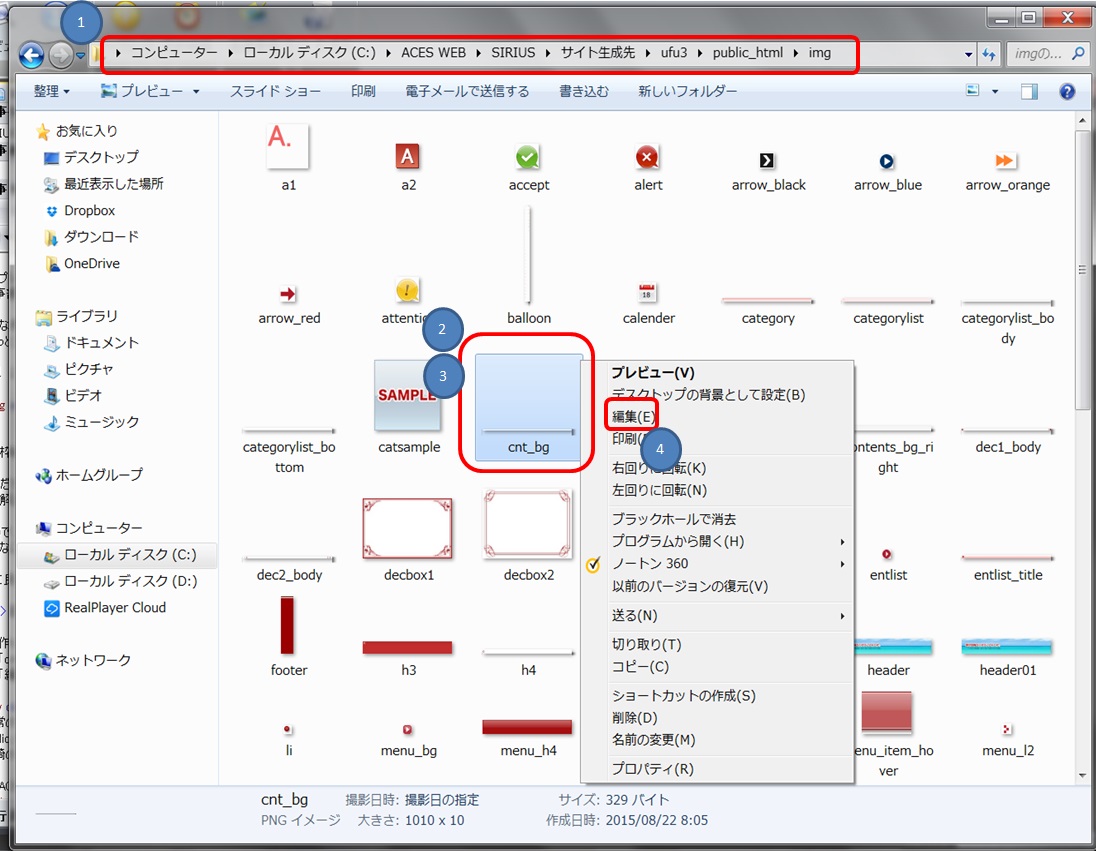Expand the view options dropdown arrow
Viewport: 1096px width, 851px height.
995,92
